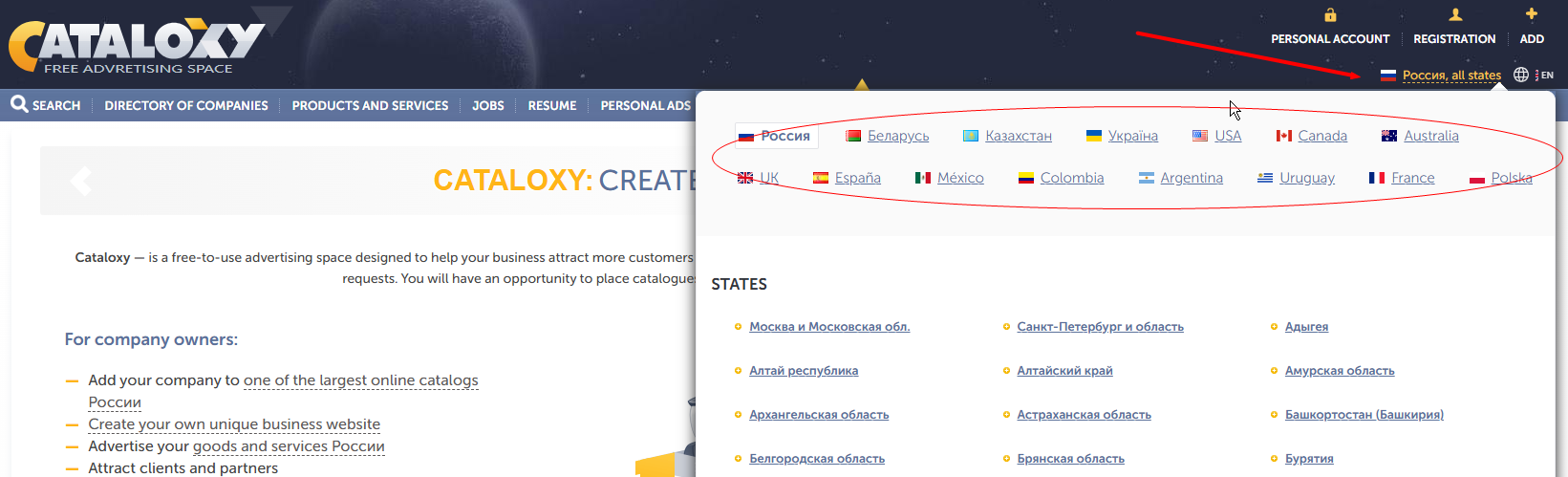Select España country link
Image resolution: width=1568 pixels, height=477 pixels.
point(858,178)
